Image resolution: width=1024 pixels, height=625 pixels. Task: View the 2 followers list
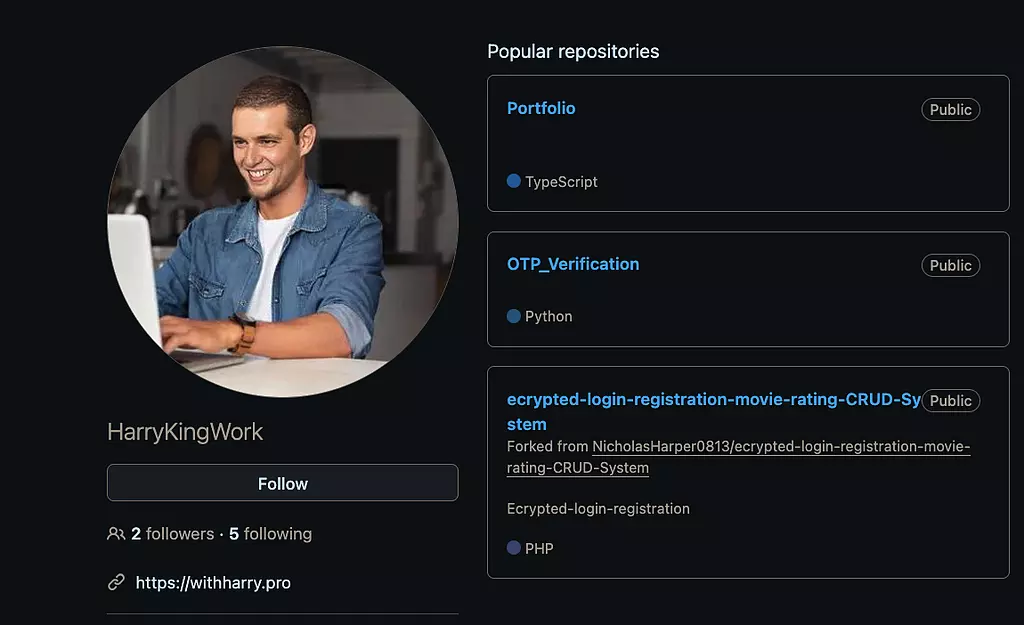click(x=172, y=534)
